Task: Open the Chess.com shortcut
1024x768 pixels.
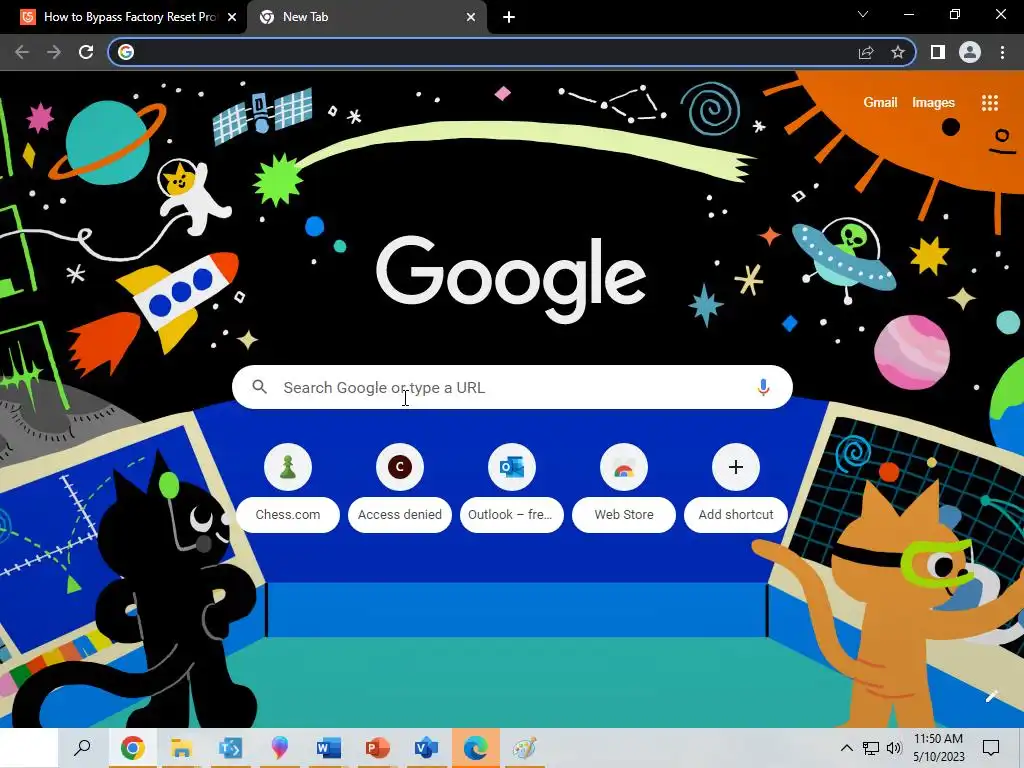Action: click(x=288, y=488)
